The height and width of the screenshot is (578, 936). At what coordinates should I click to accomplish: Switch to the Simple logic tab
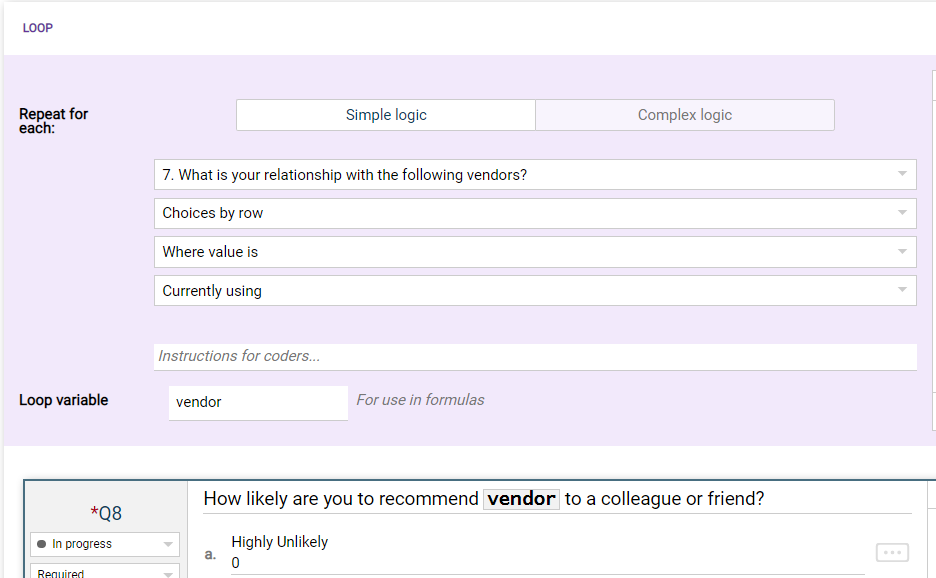386,115
